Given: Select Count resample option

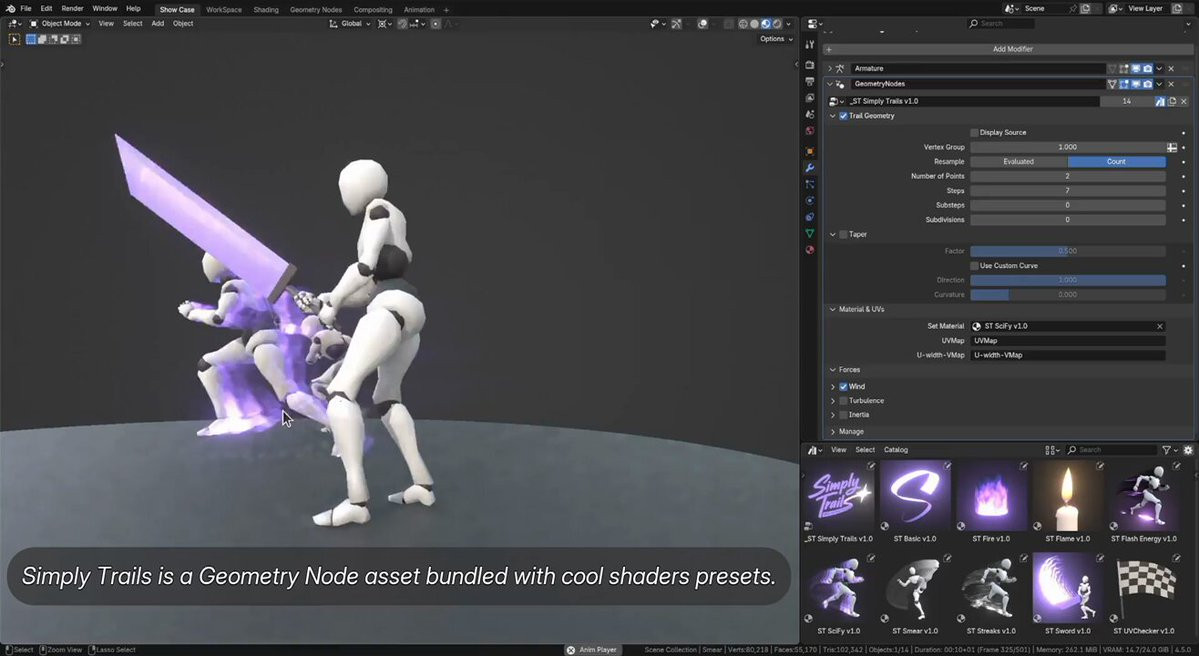Looking at the screenshot, I should [1116, 162].
